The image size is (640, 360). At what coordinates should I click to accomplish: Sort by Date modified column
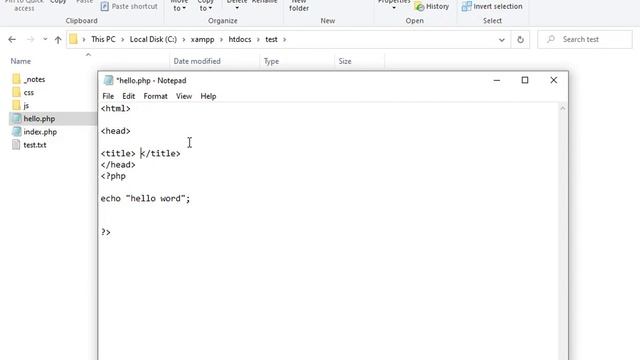(197, 61)
